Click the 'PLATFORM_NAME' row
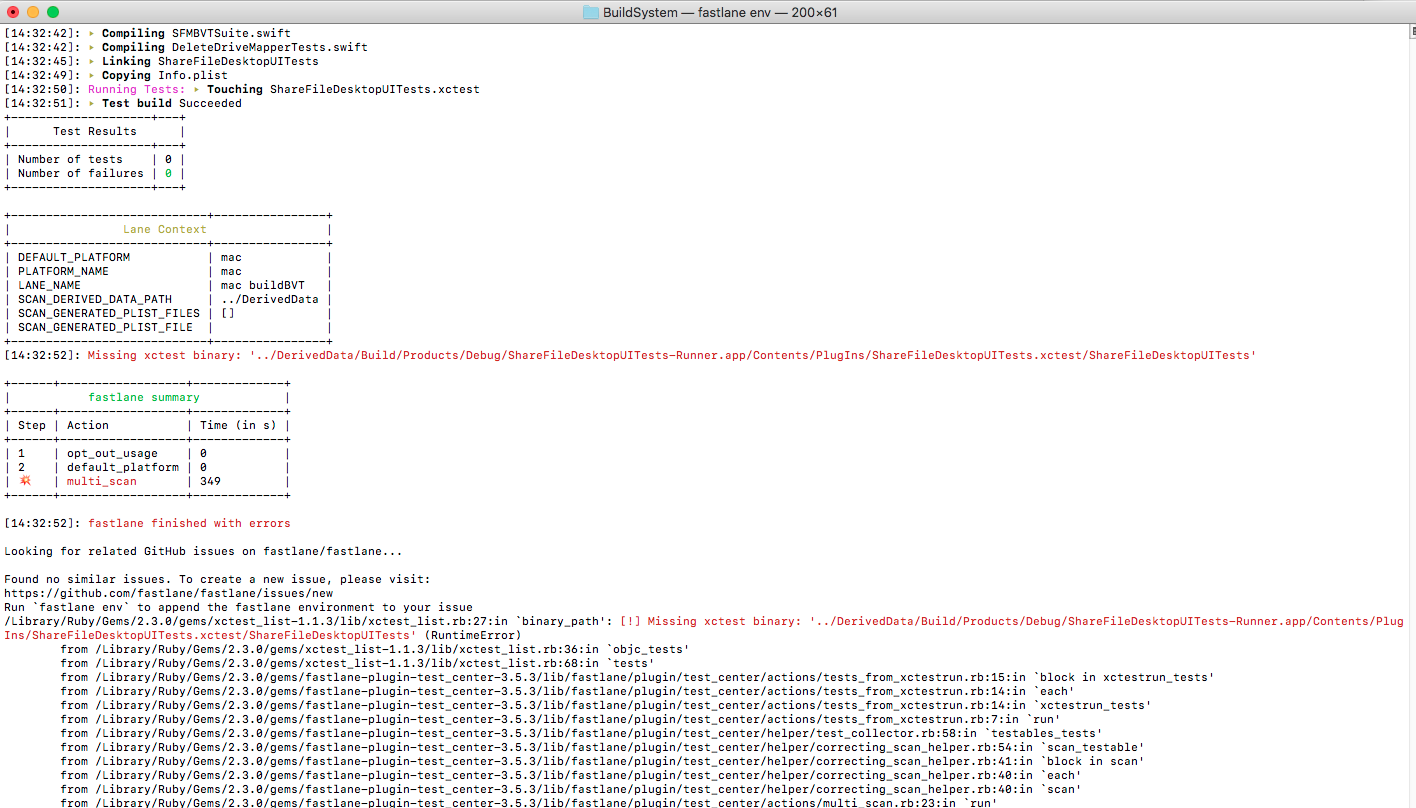The width and height of the screenshot is (1416, 808). click(167, 271)
